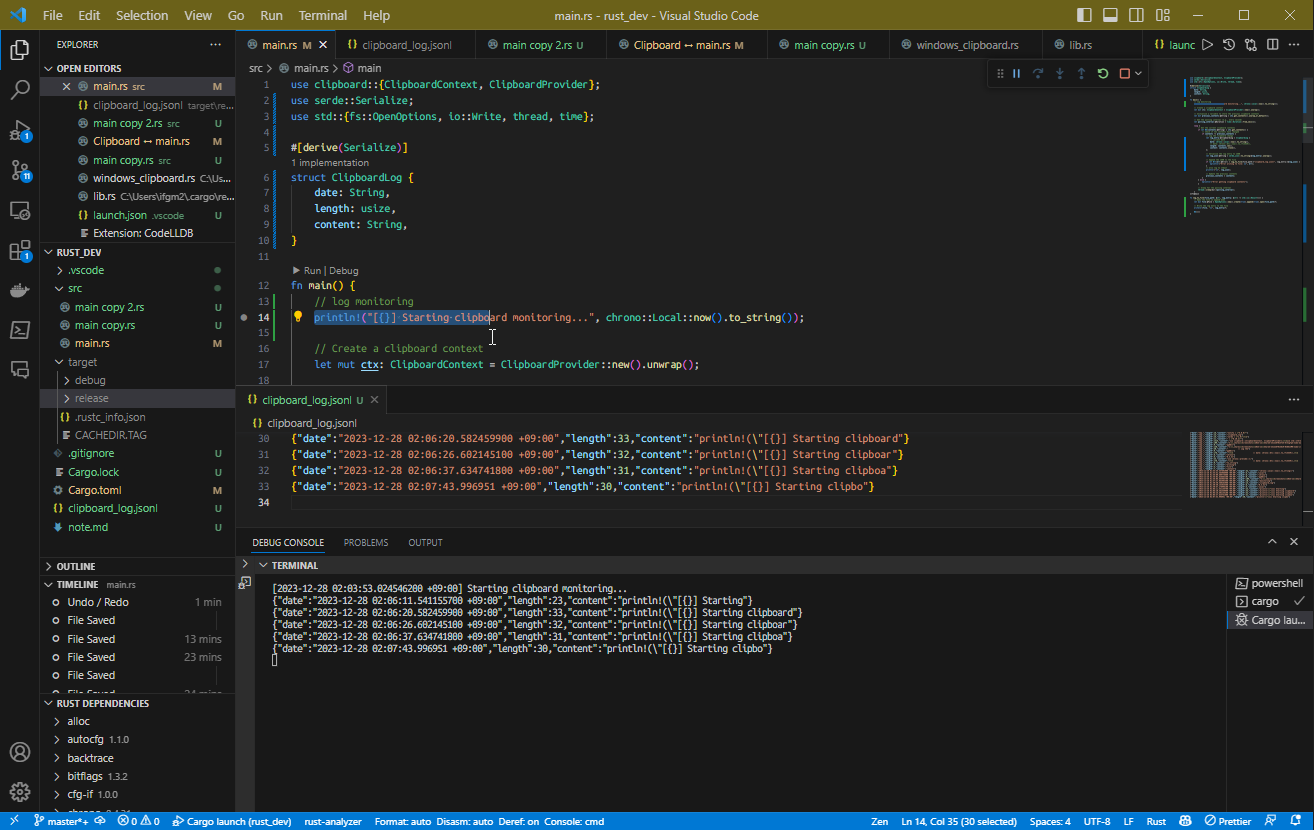Stop the debugging session
Viewport: 1314px width, 830px height.
pos(1124,73)
